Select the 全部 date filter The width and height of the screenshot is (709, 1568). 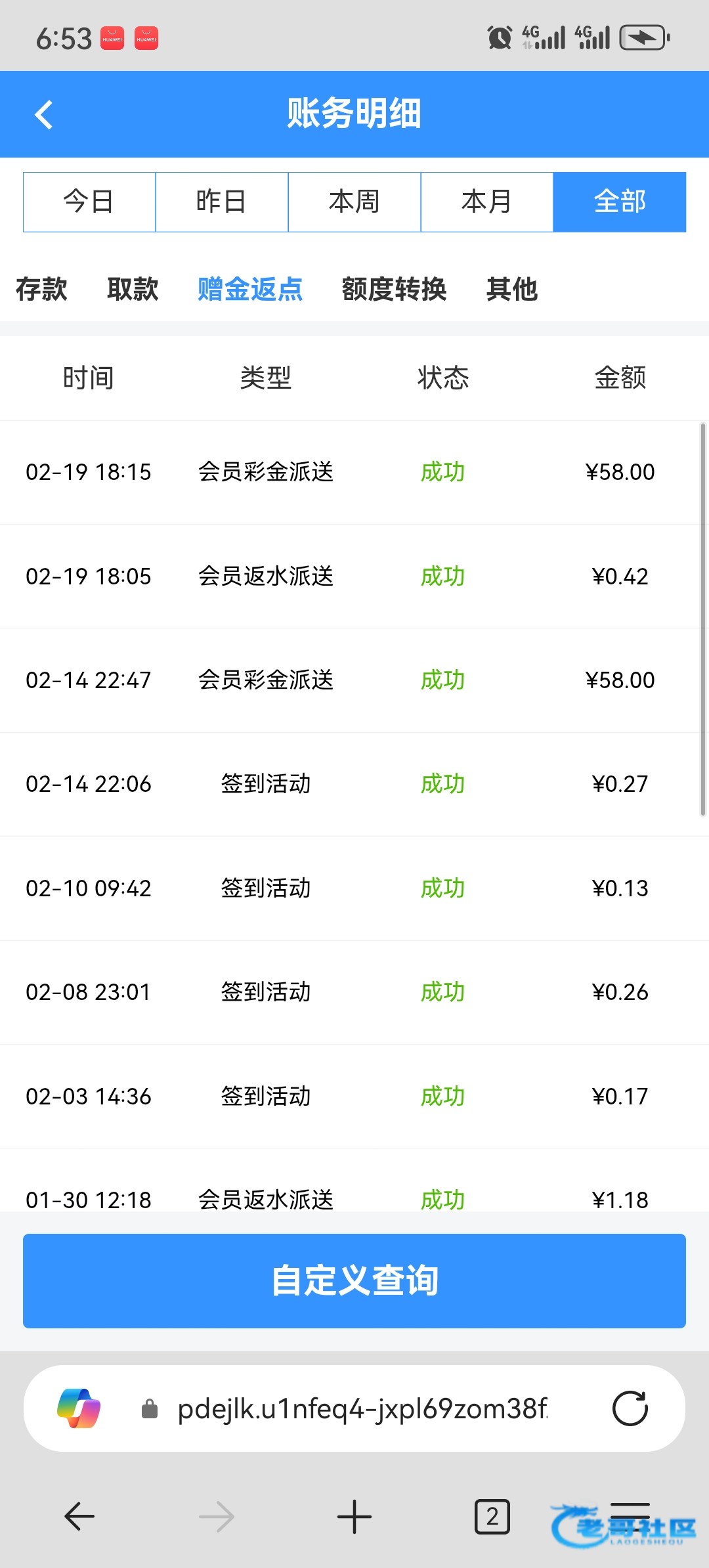pos(620,202)
